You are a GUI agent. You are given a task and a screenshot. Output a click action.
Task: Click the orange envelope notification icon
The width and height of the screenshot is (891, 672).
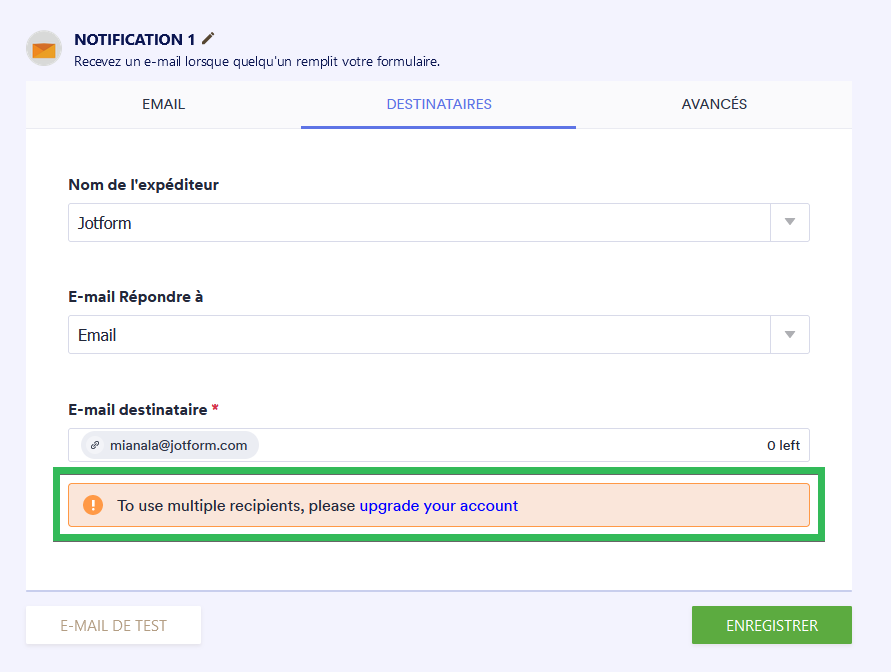44,48
